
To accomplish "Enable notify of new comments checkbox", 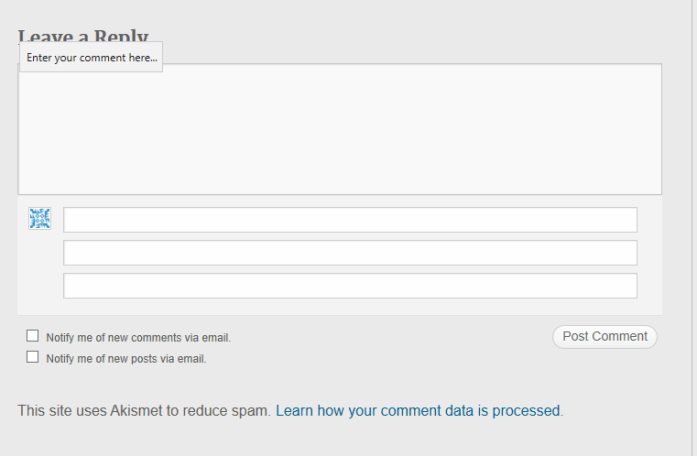I will 33,337.
